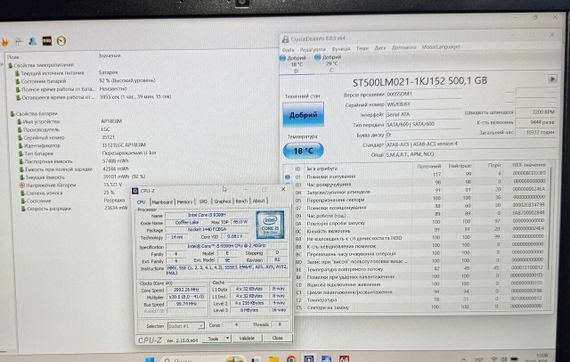Click the CPU-Z title bar app icon
Screen dimensions: 570x362
(x=135, y=191)
